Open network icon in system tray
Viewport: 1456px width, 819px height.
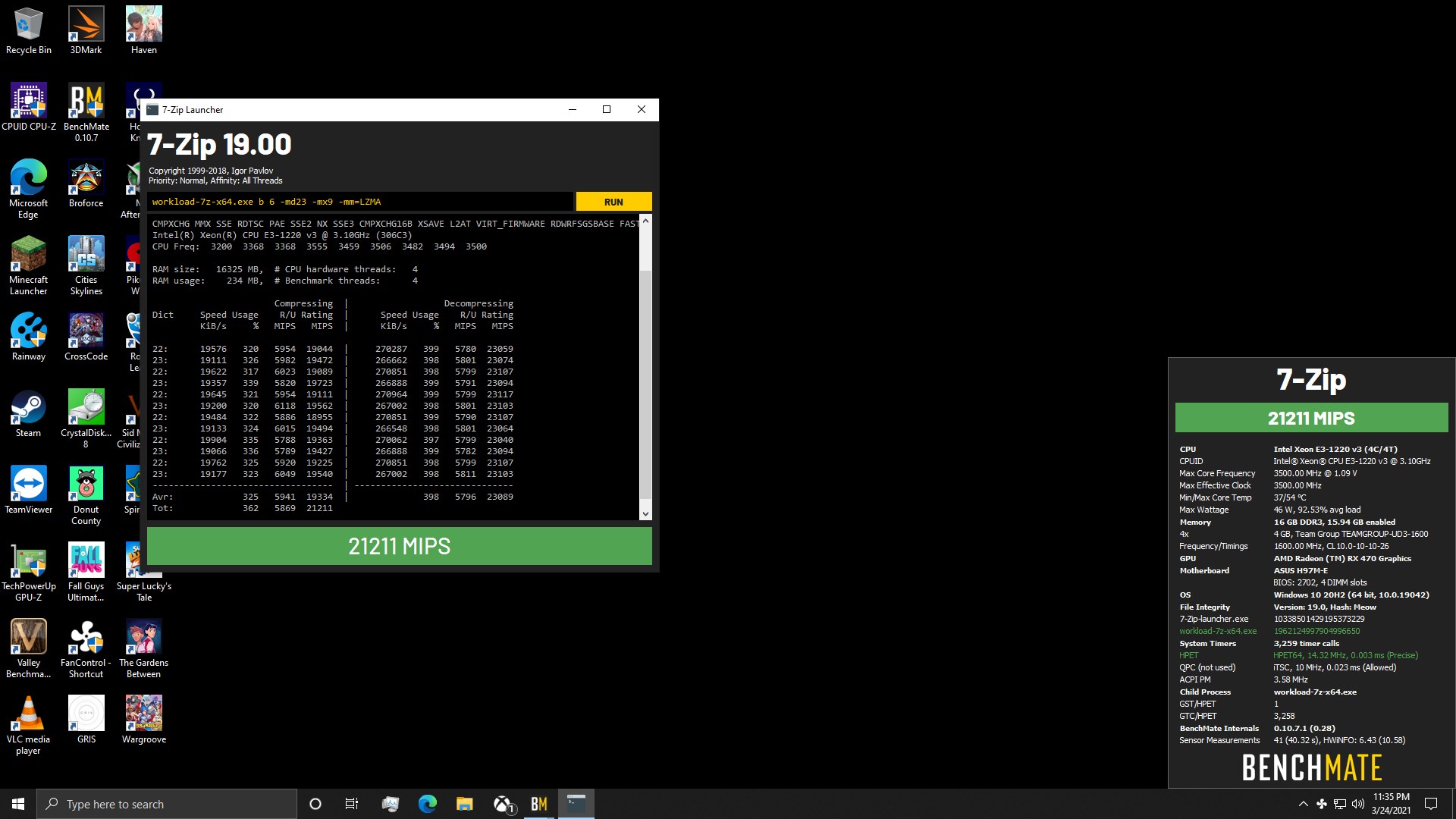tap(1340, 804)
